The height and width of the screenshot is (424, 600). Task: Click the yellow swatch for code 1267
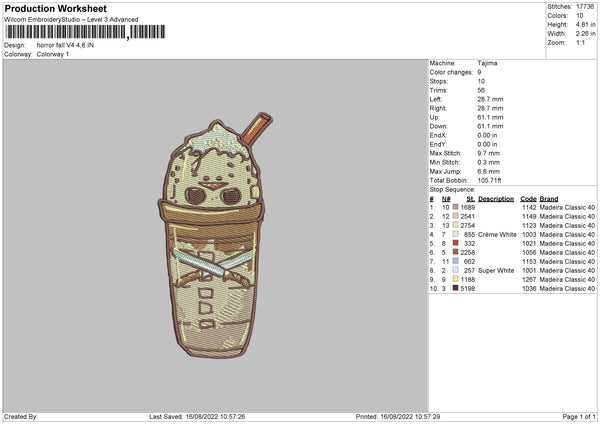(x=455, y=279)
